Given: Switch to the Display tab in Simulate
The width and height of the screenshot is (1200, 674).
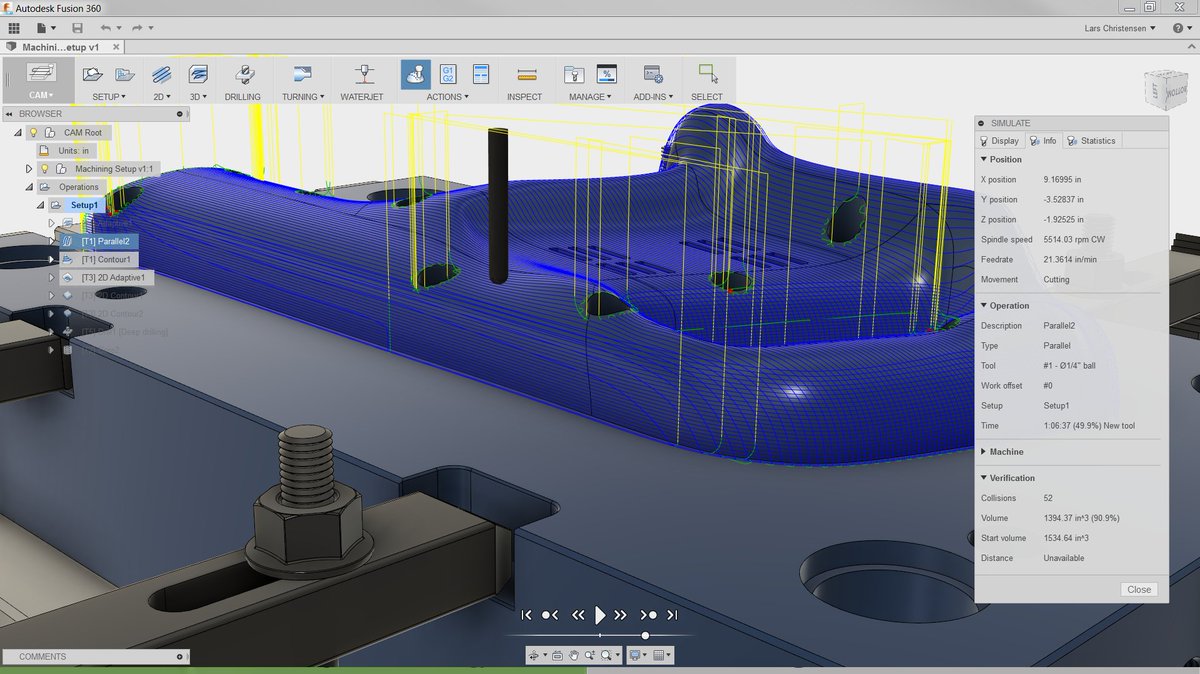Looking at the screenshot, I should pos(999,141).
